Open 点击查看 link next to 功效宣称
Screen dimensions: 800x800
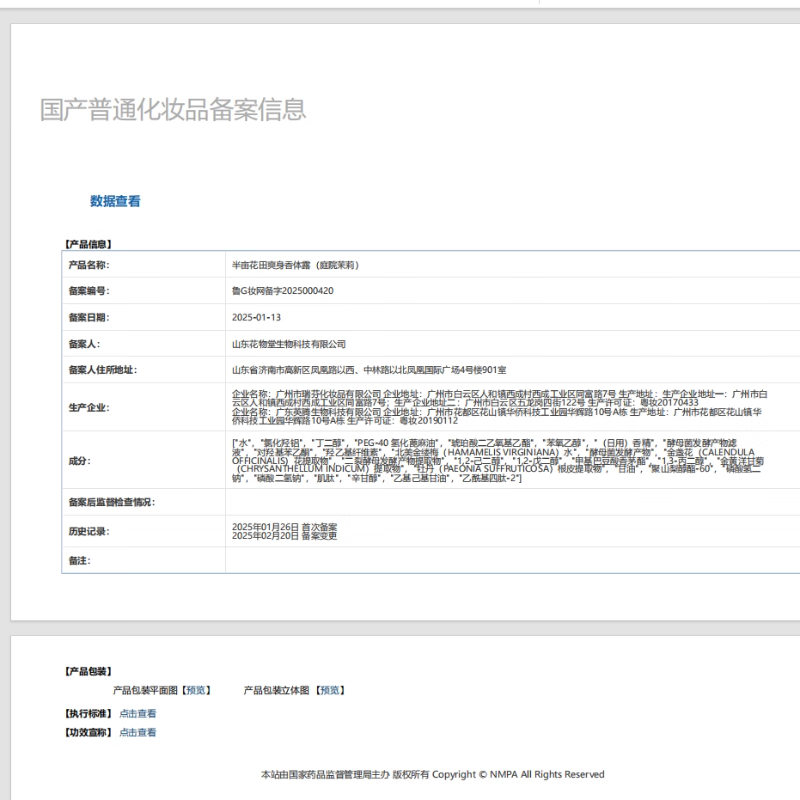coord(138,733)
